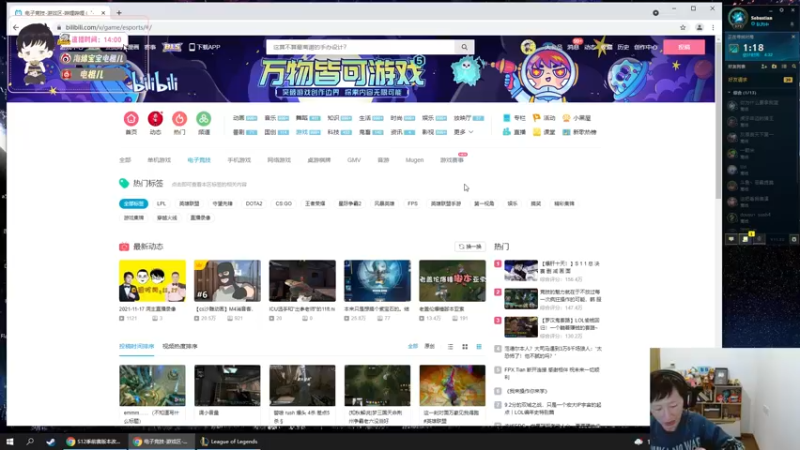Open Chrome three-dot menu

pos(713,28)
